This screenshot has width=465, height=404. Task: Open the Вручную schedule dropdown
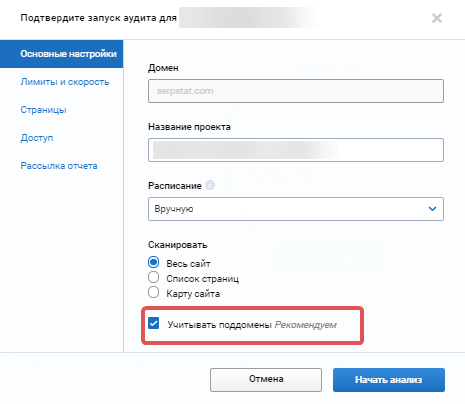296,209
